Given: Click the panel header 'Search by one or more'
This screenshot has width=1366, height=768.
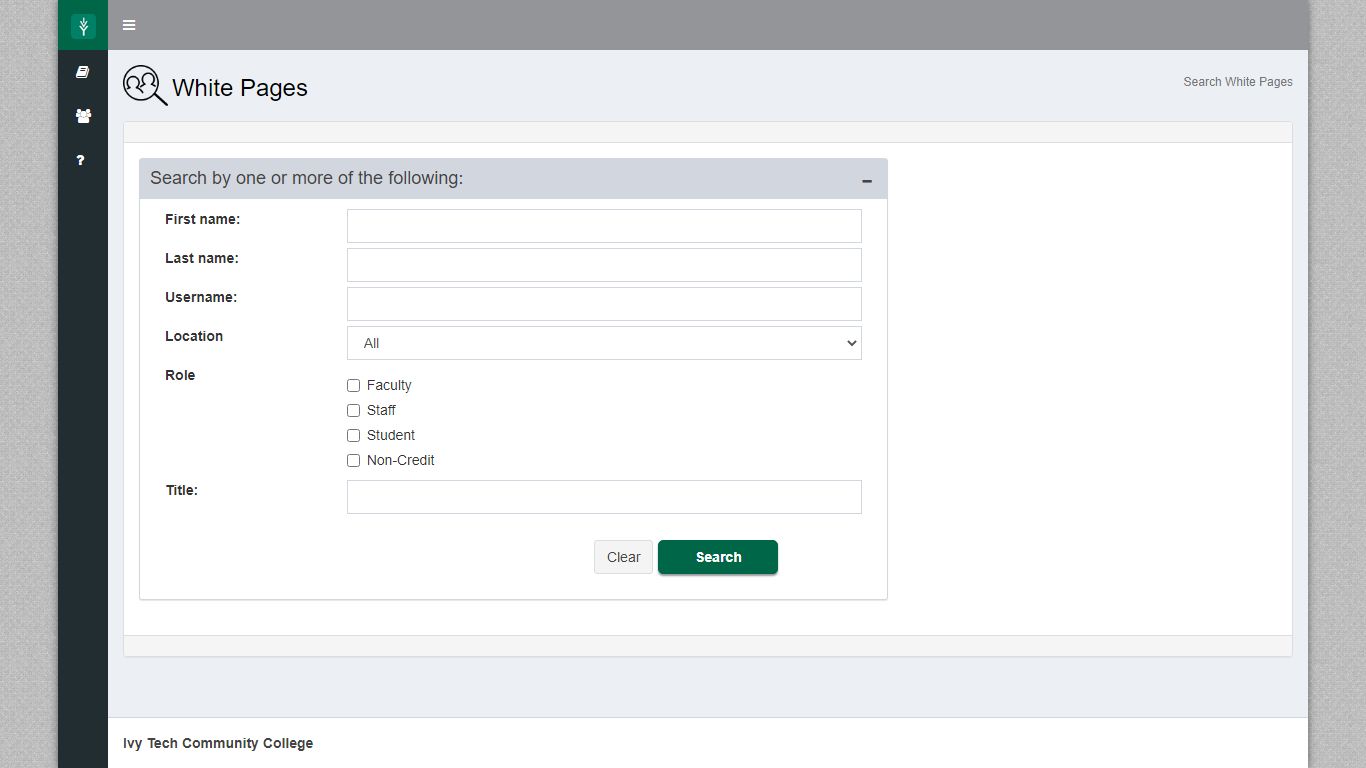Looking at the screenshot, I should pos(306,178).
